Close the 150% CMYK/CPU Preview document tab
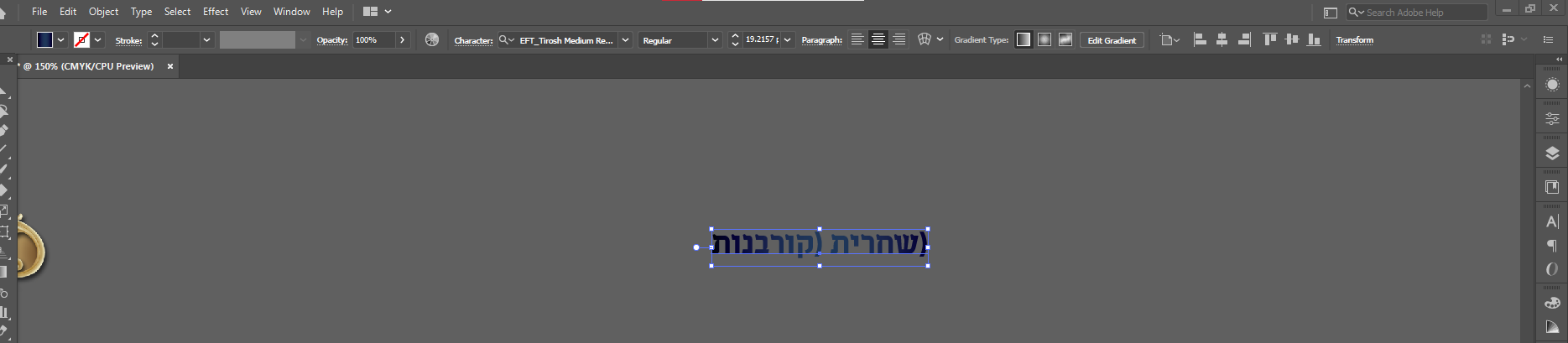Screen dimensions: 1568x343 pos(170,66)
